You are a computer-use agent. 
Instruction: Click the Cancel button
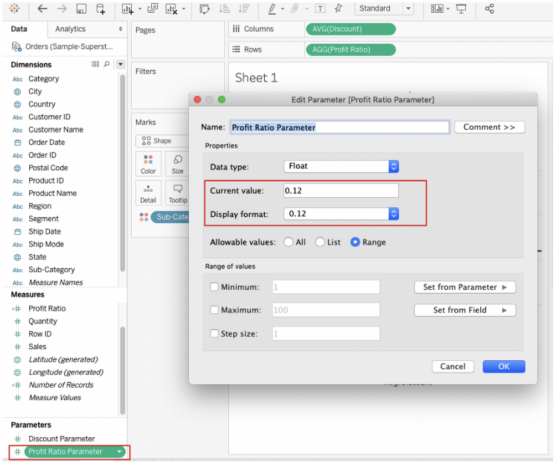[x=453, y=367]
